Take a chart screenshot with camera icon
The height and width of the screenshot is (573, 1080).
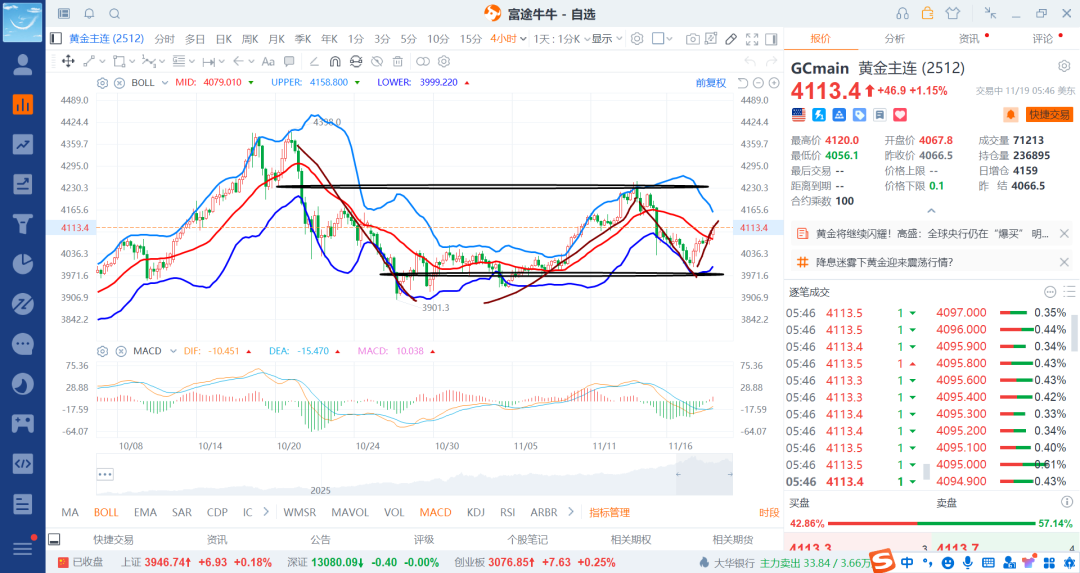(692, 39)
